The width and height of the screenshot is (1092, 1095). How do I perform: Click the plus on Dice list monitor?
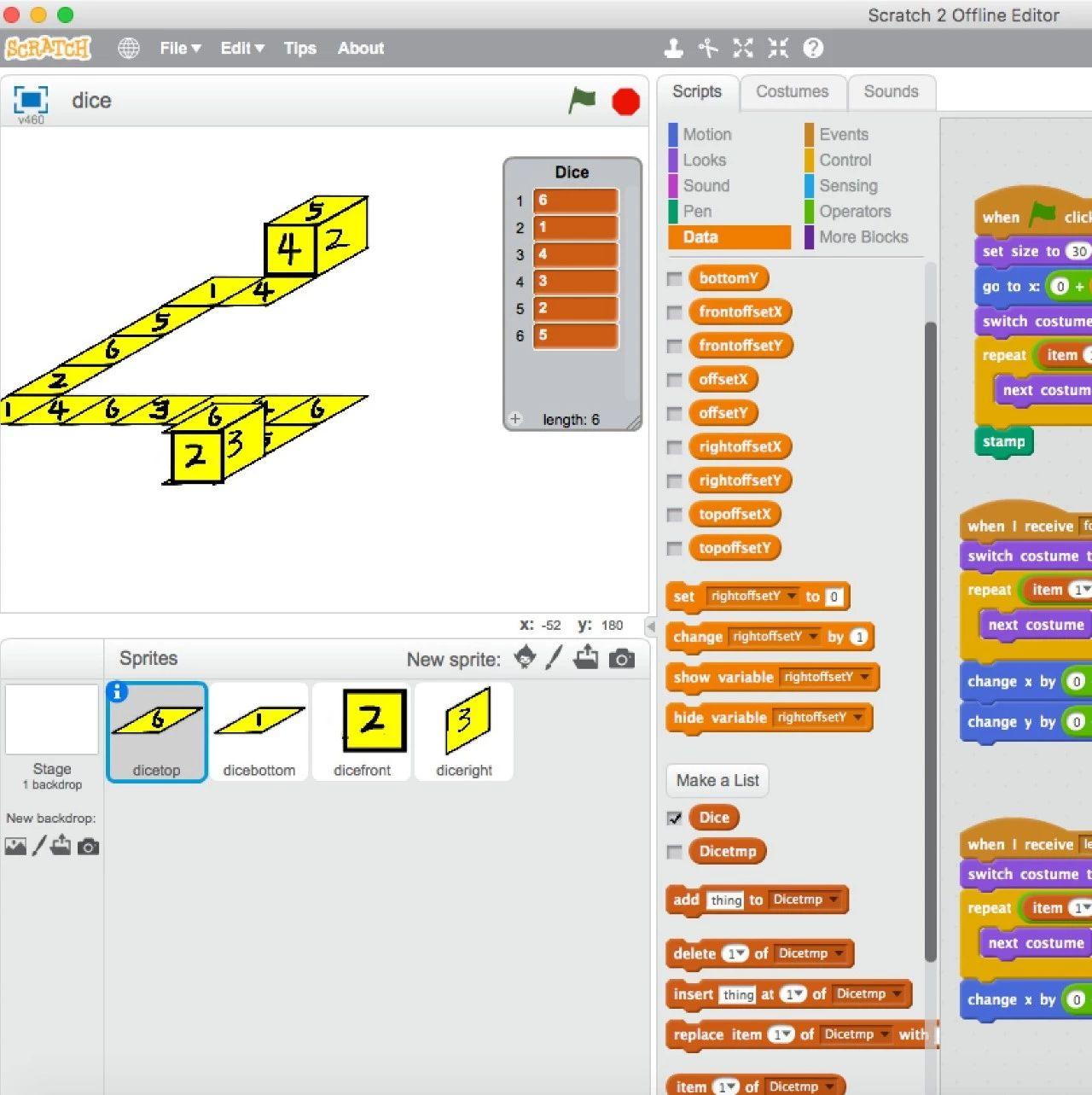pos(515,419)
